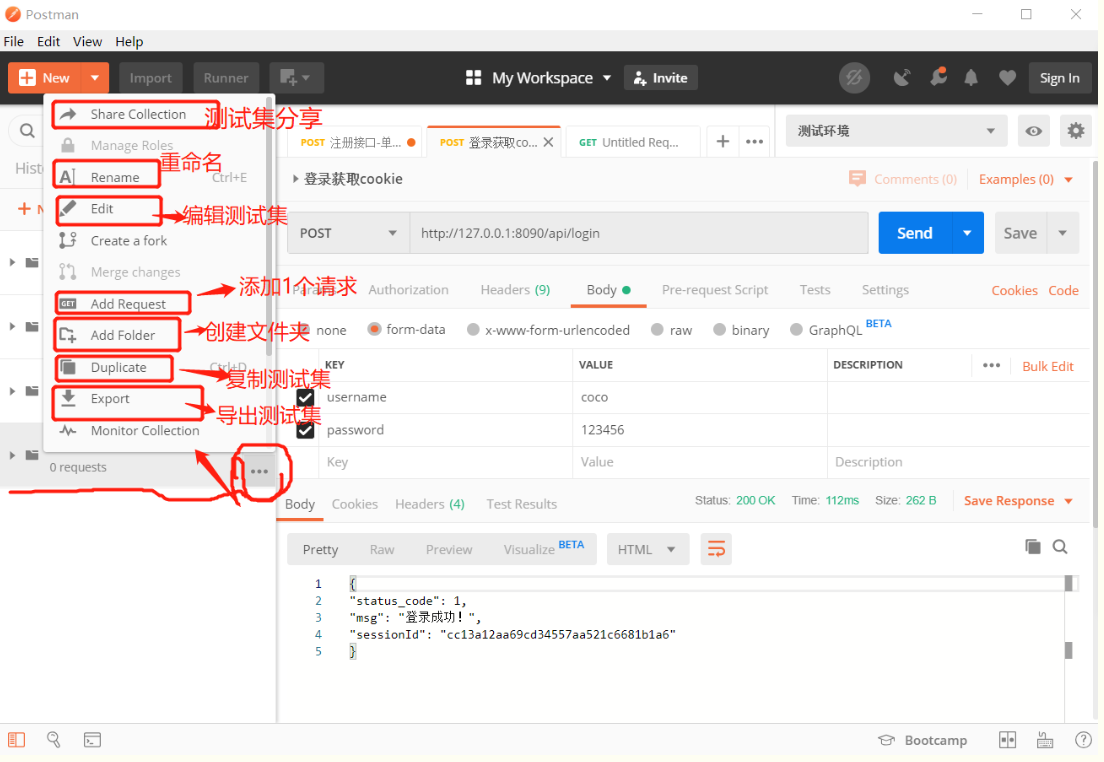Open the wrench settings icon in header
Viewport: 1104px width, 762px height.
click(x=938, y=77)
